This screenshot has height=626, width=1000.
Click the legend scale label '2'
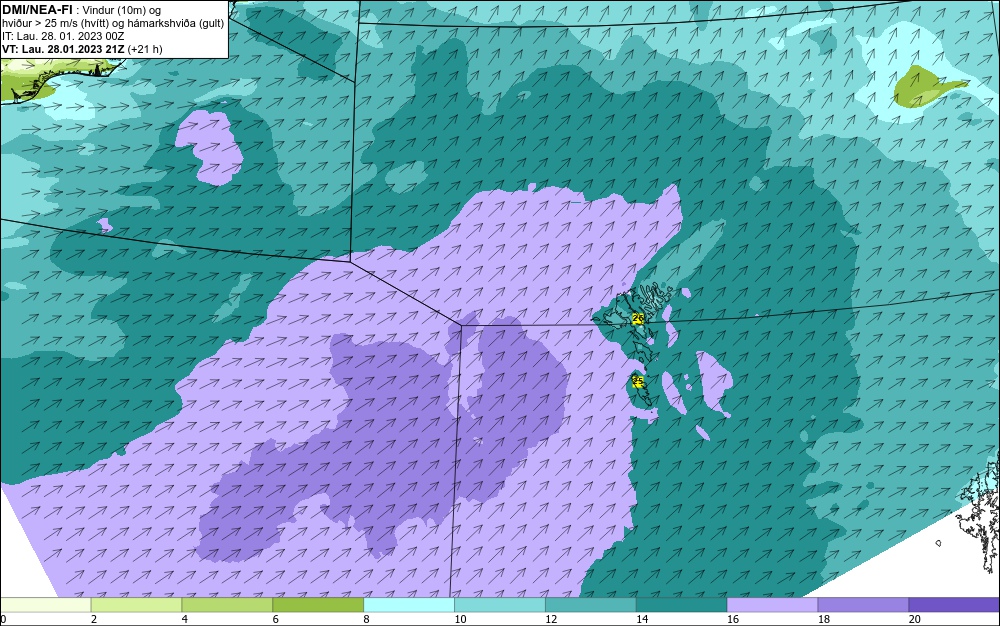(94, 619)
